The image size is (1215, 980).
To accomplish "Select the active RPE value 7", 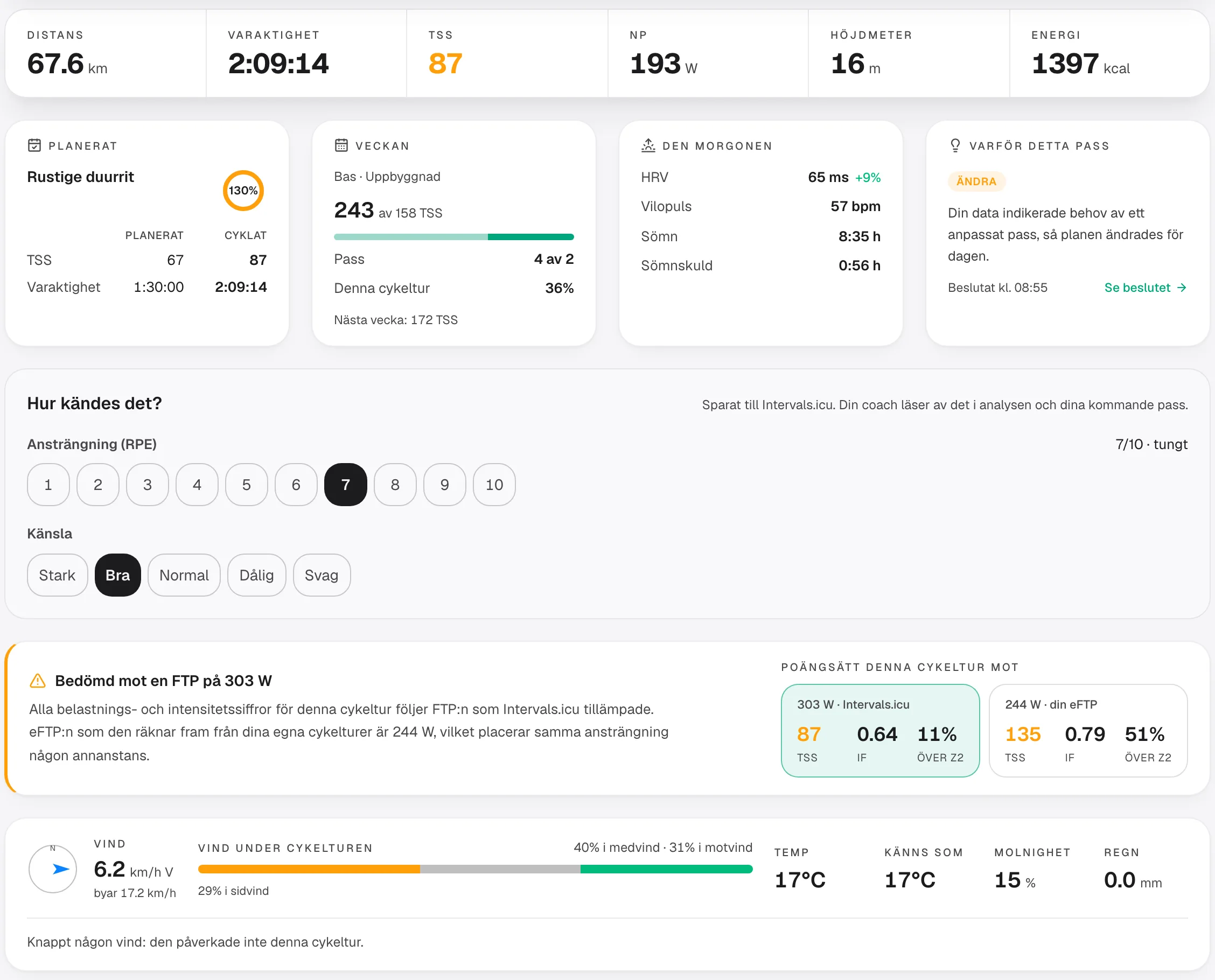I will (346, 485).
